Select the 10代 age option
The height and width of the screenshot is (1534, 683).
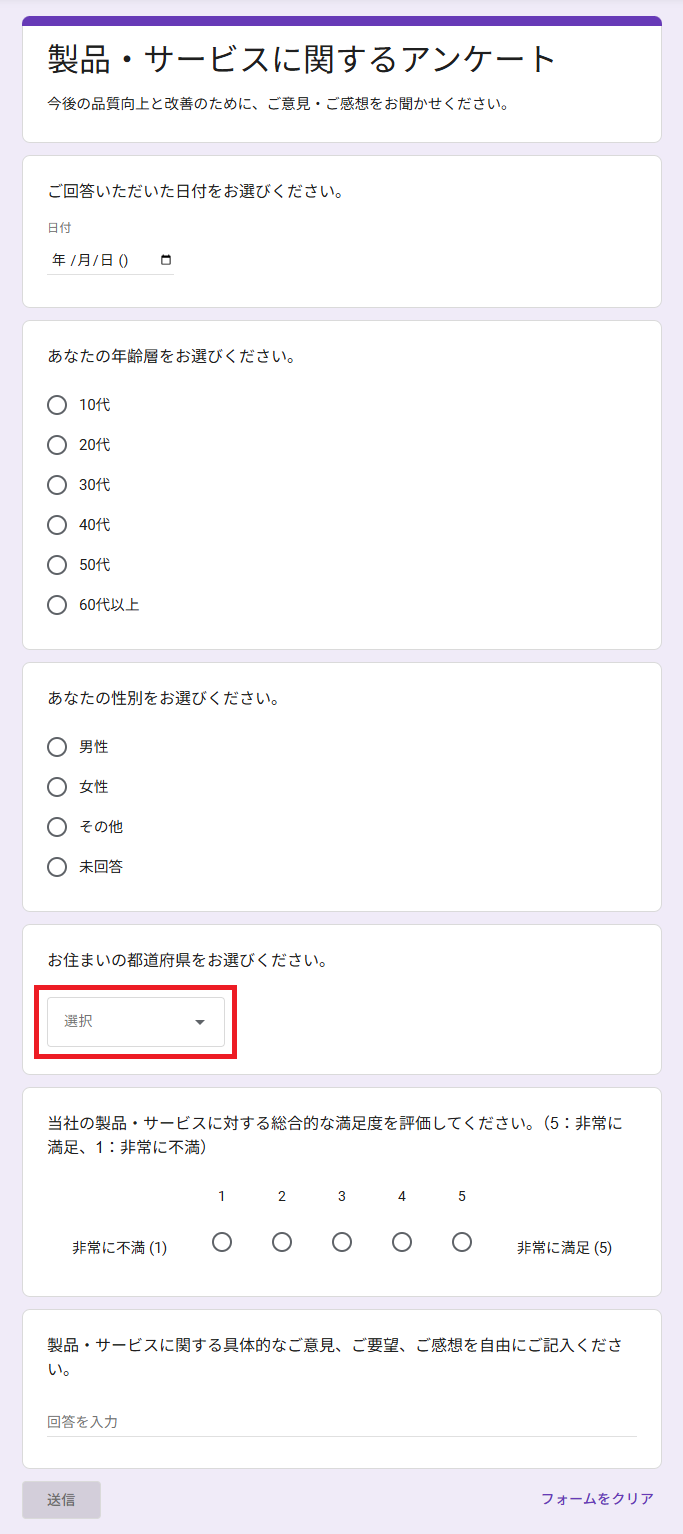[57, 405]
